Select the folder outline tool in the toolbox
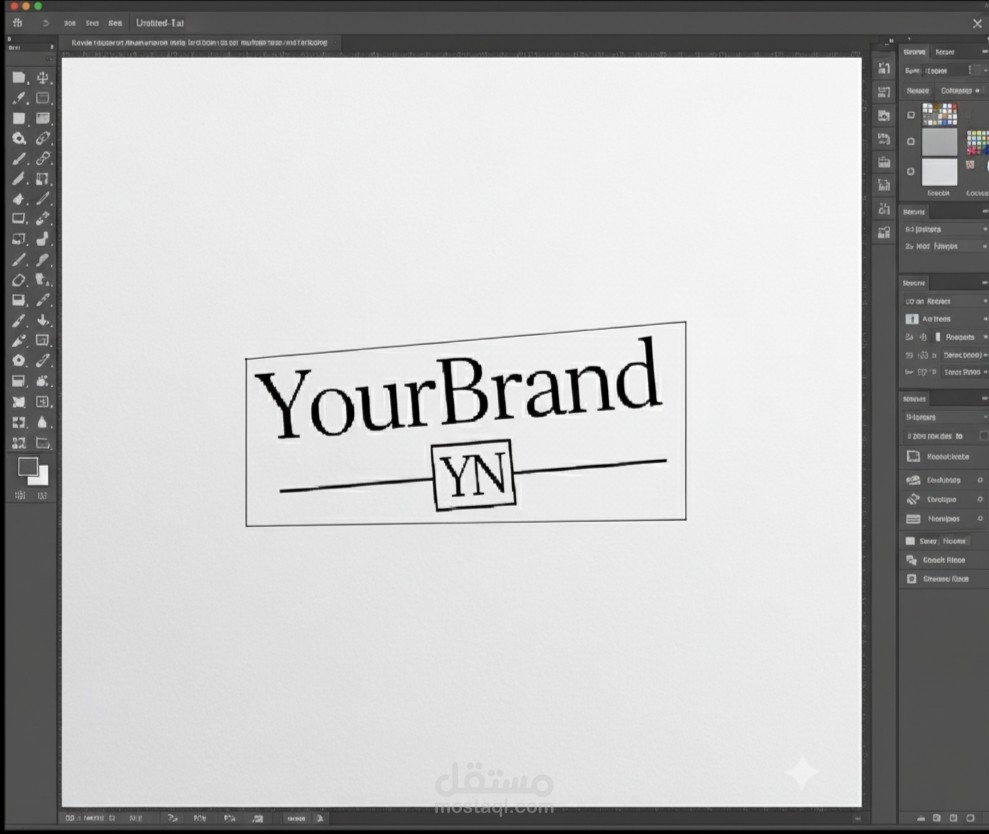 (x=42, y=443)
